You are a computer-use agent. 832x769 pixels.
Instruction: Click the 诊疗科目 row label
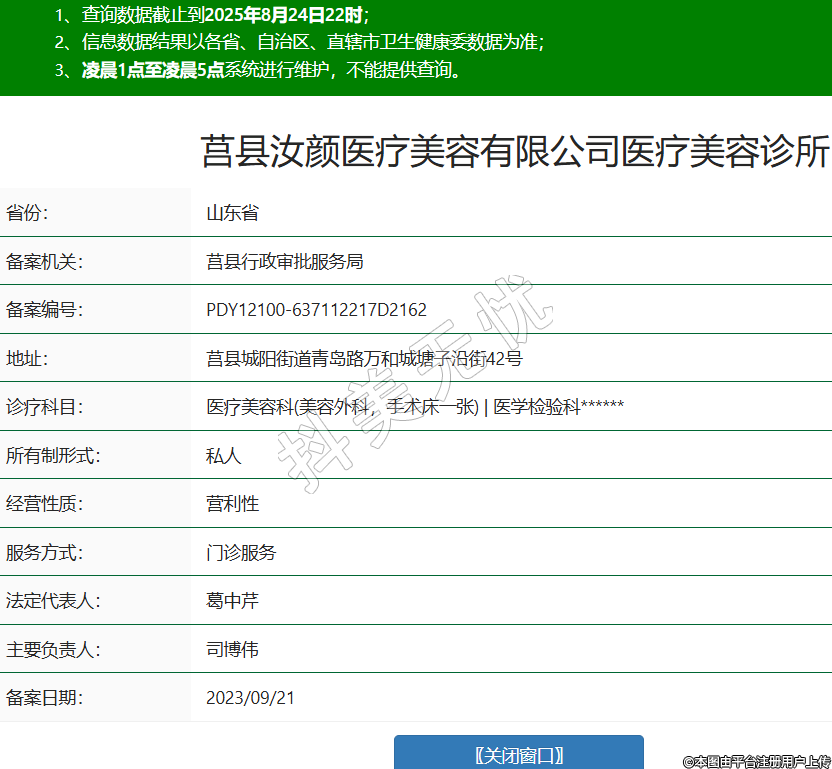[44, 407]
